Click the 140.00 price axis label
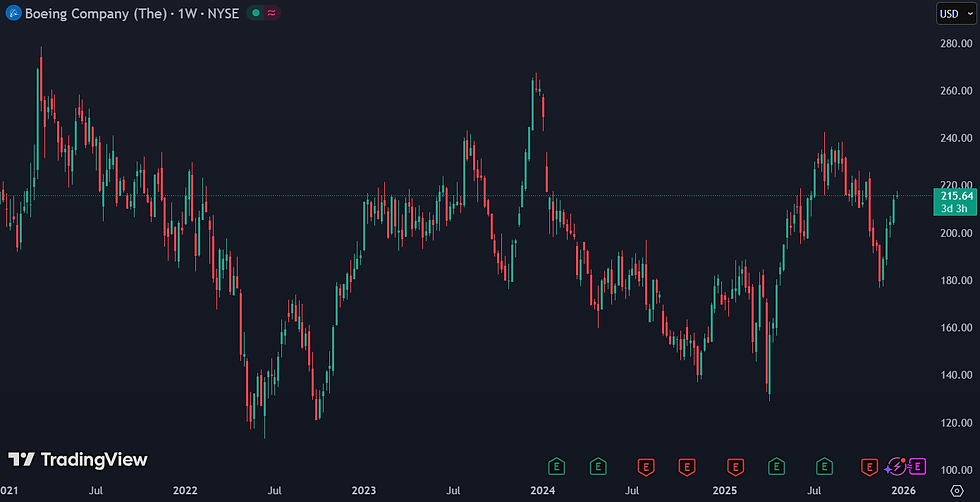Screen dimensions: 980x502 (957, 375)
